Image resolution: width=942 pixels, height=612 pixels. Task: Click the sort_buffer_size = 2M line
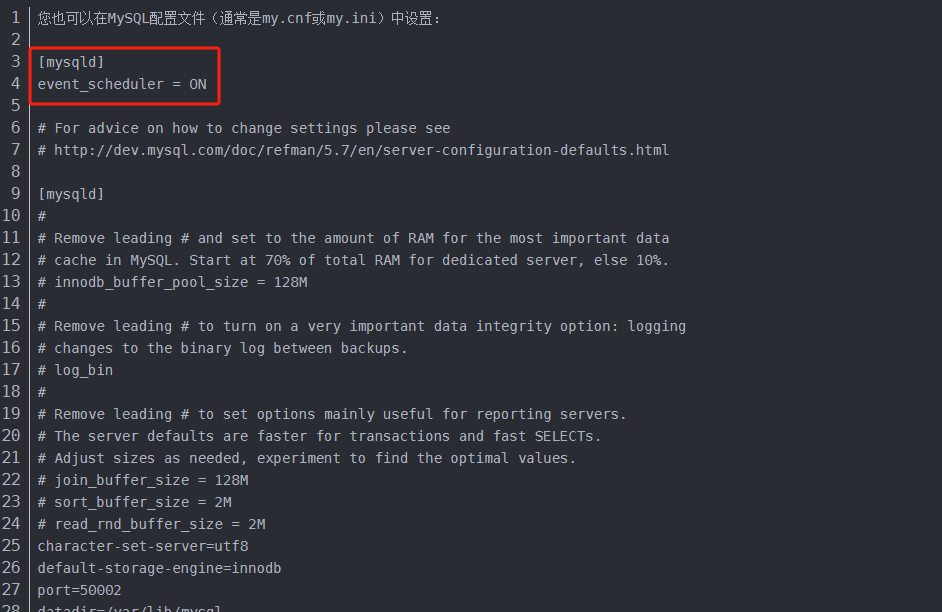pos(134,502)
